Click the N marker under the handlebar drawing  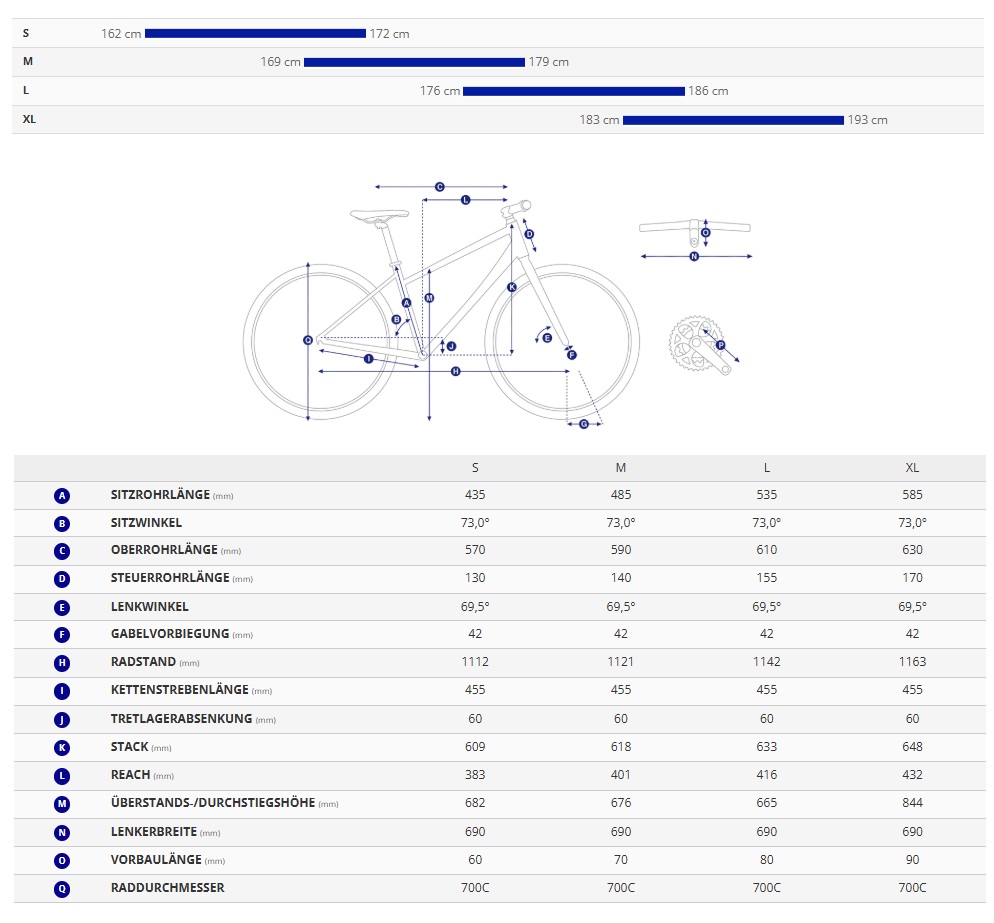[694, 257]
